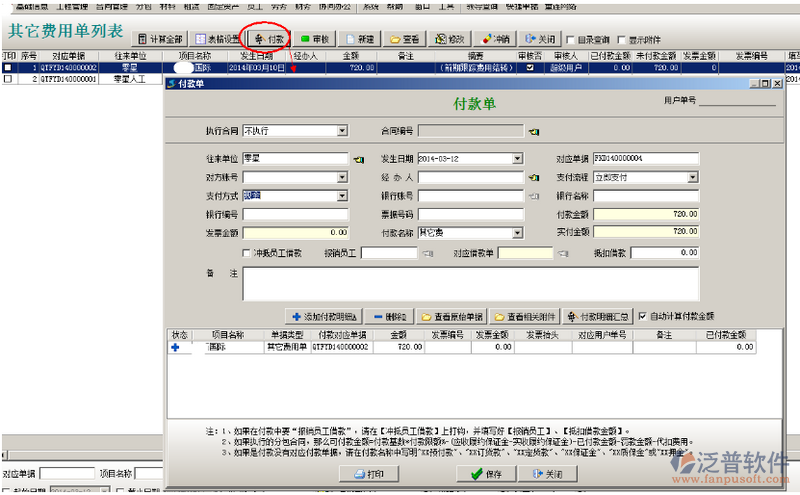Click into 票据号码 input field

[471, 215]
